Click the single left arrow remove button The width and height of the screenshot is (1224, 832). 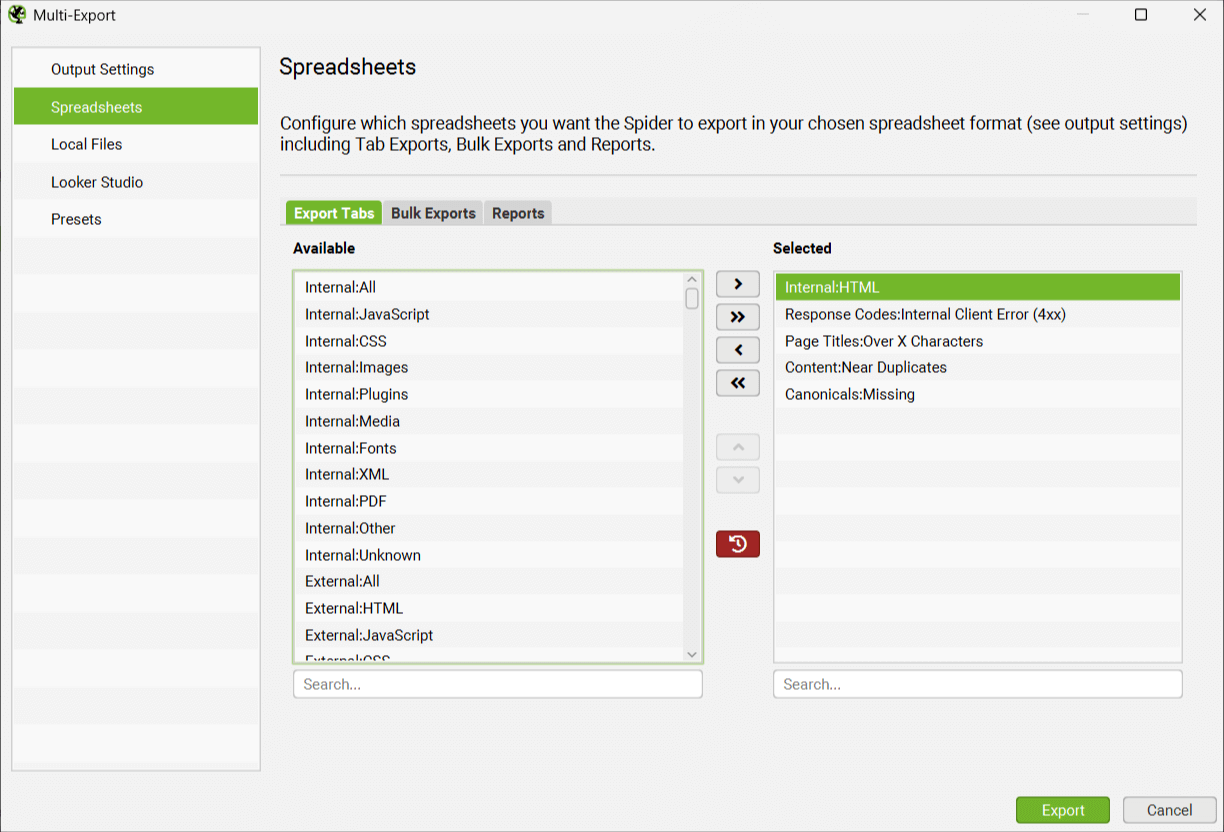738,350
